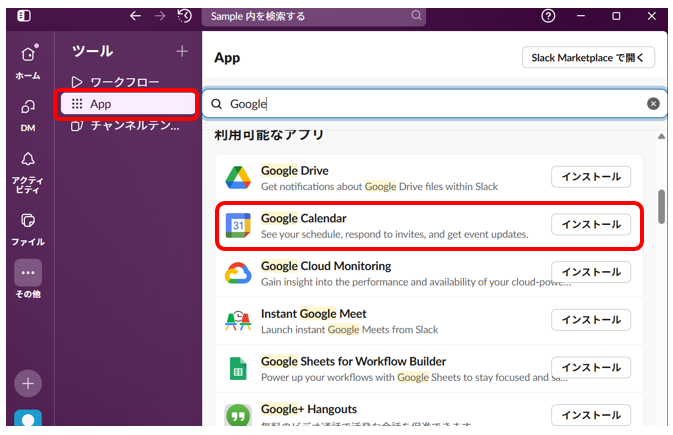This screenshot has width=673, height=435.
Task: Click the round plus create button
Action: (28, 383)
